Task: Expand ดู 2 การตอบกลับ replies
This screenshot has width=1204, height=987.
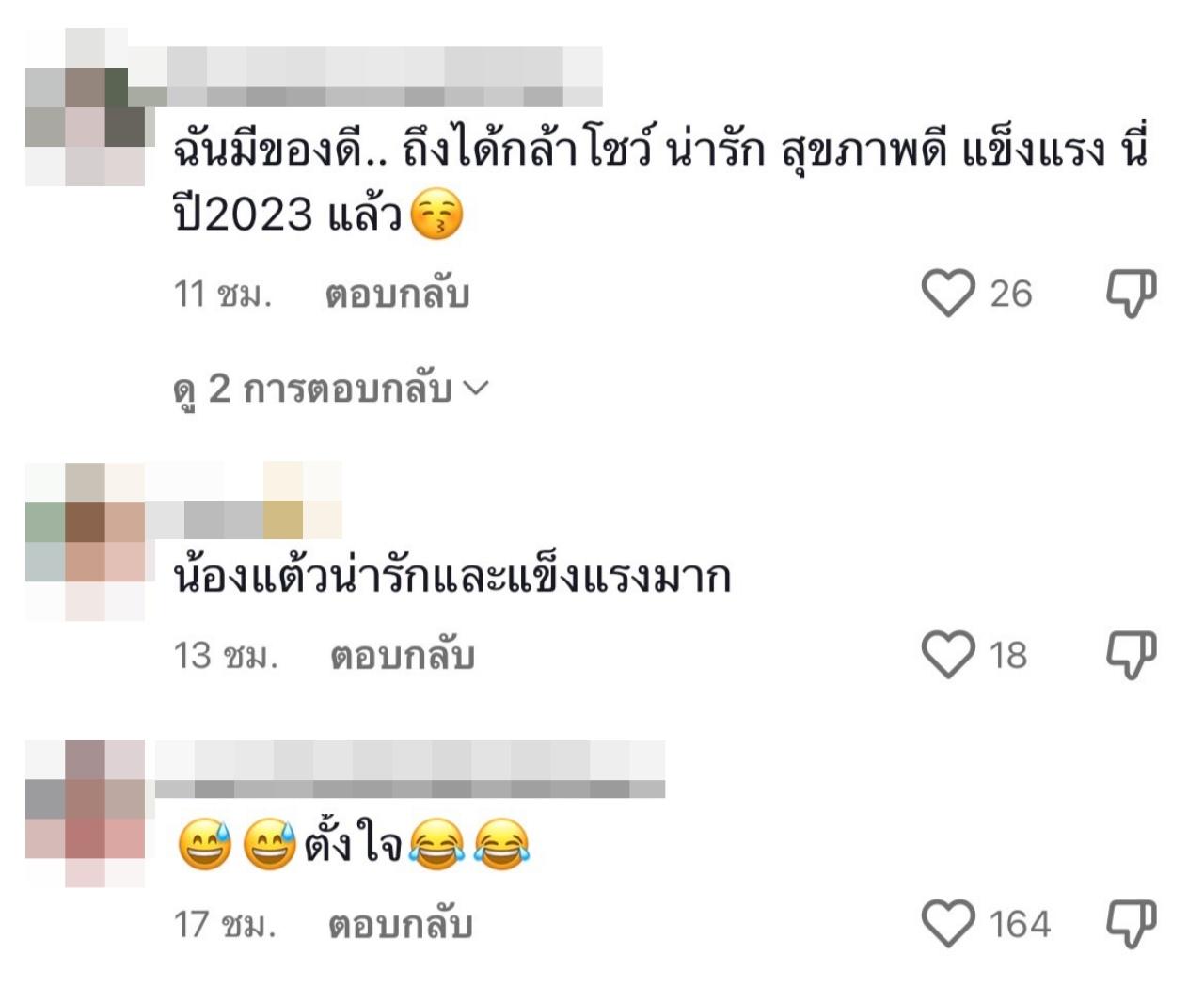Action: click(331, 389)
